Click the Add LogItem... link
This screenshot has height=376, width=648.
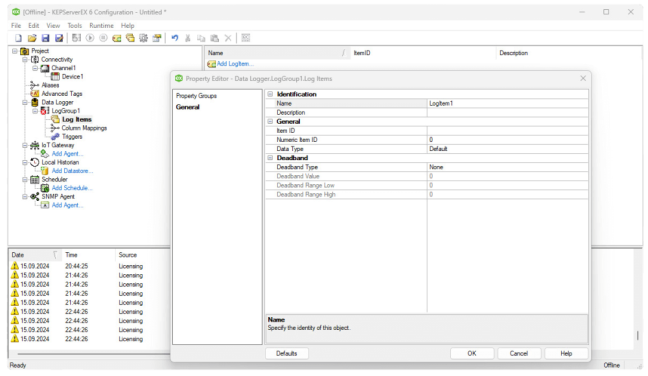(x=235, y=64)
